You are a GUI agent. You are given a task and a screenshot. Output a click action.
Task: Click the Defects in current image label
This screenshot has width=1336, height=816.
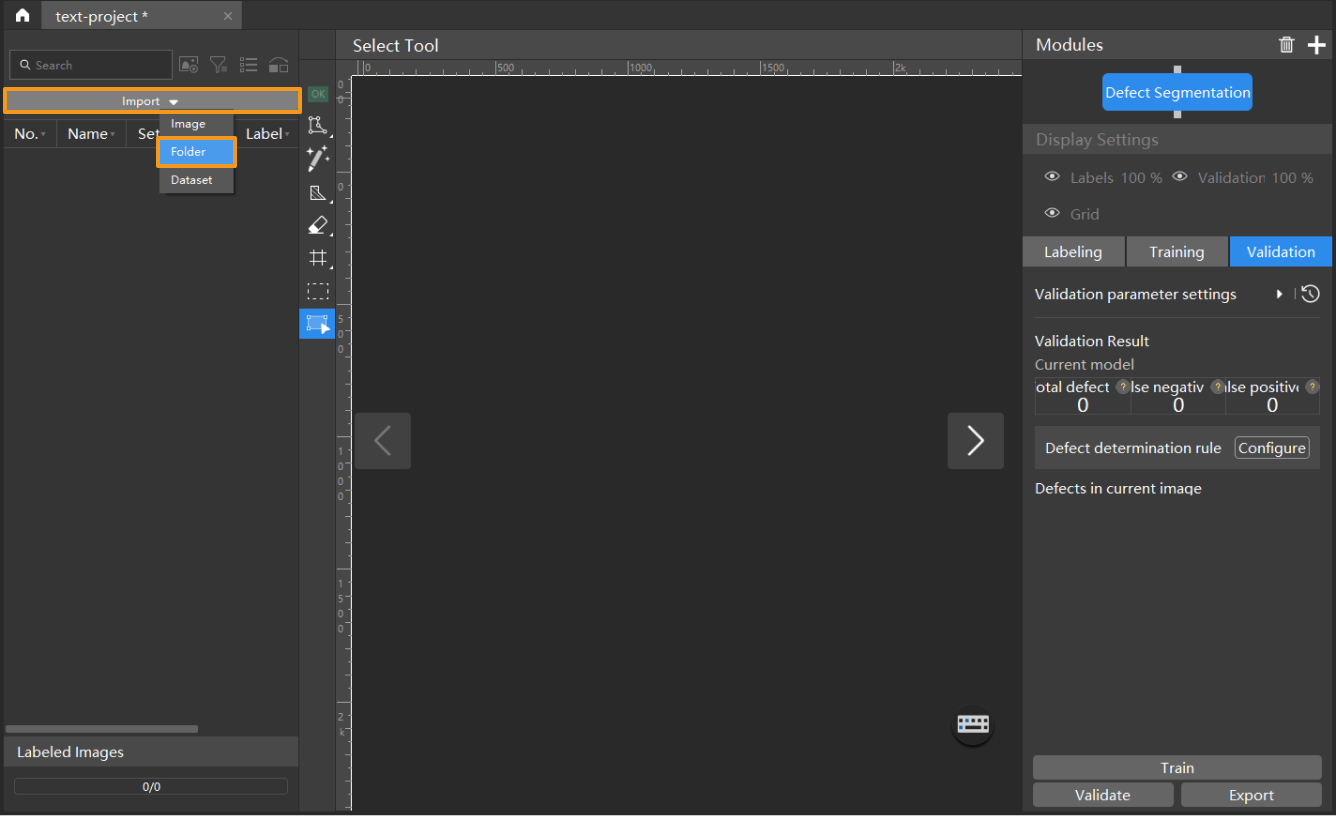coord(1118,488)
